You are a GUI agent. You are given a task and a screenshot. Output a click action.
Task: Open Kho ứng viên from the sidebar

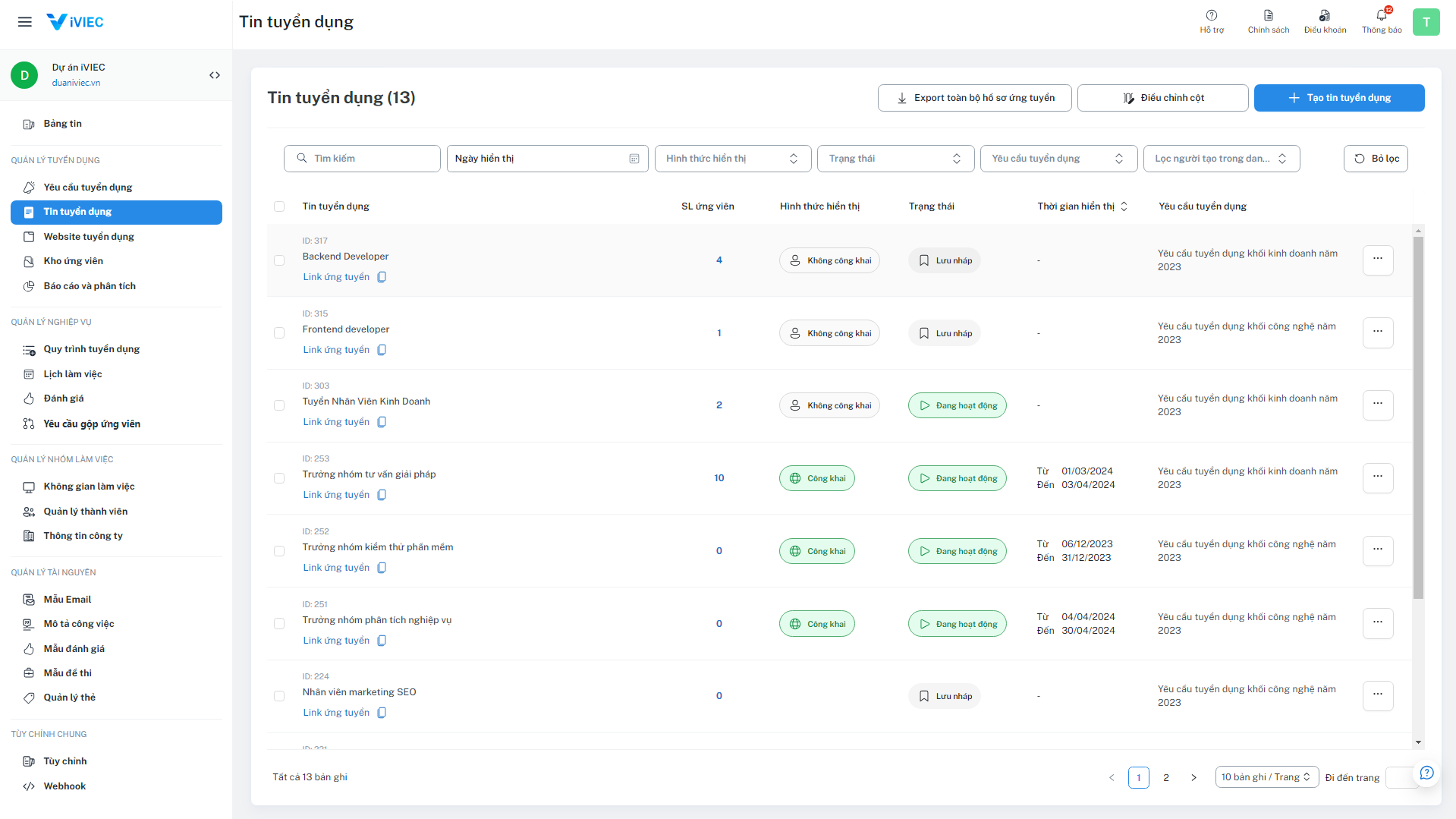click(x=73, y=261)
